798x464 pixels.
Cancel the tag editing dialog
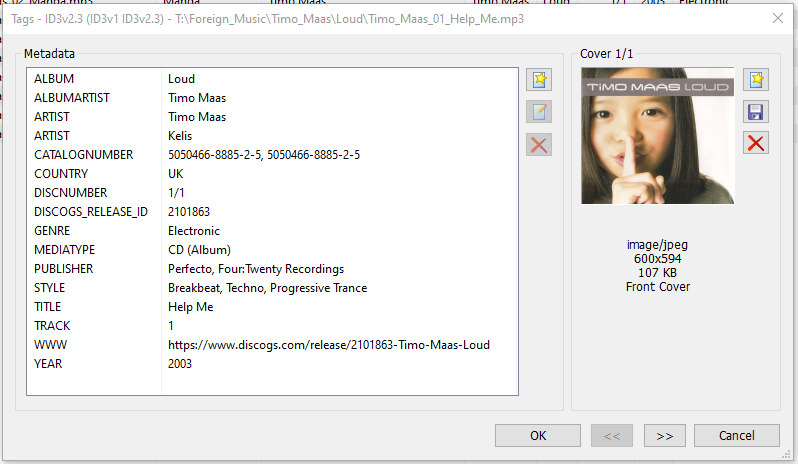pyautogui.click(x=736, y=436)
